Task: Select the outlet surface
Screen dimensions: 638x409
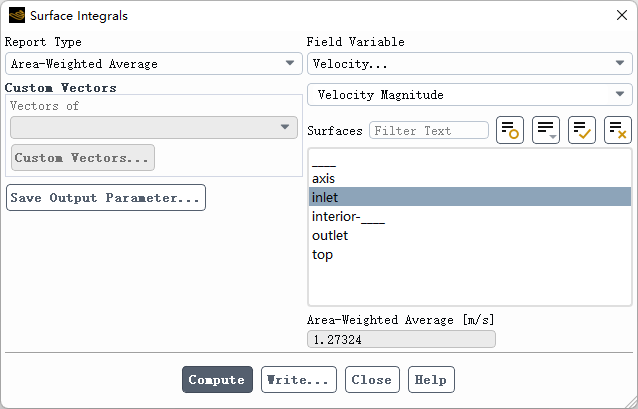Action: (470, 235)
